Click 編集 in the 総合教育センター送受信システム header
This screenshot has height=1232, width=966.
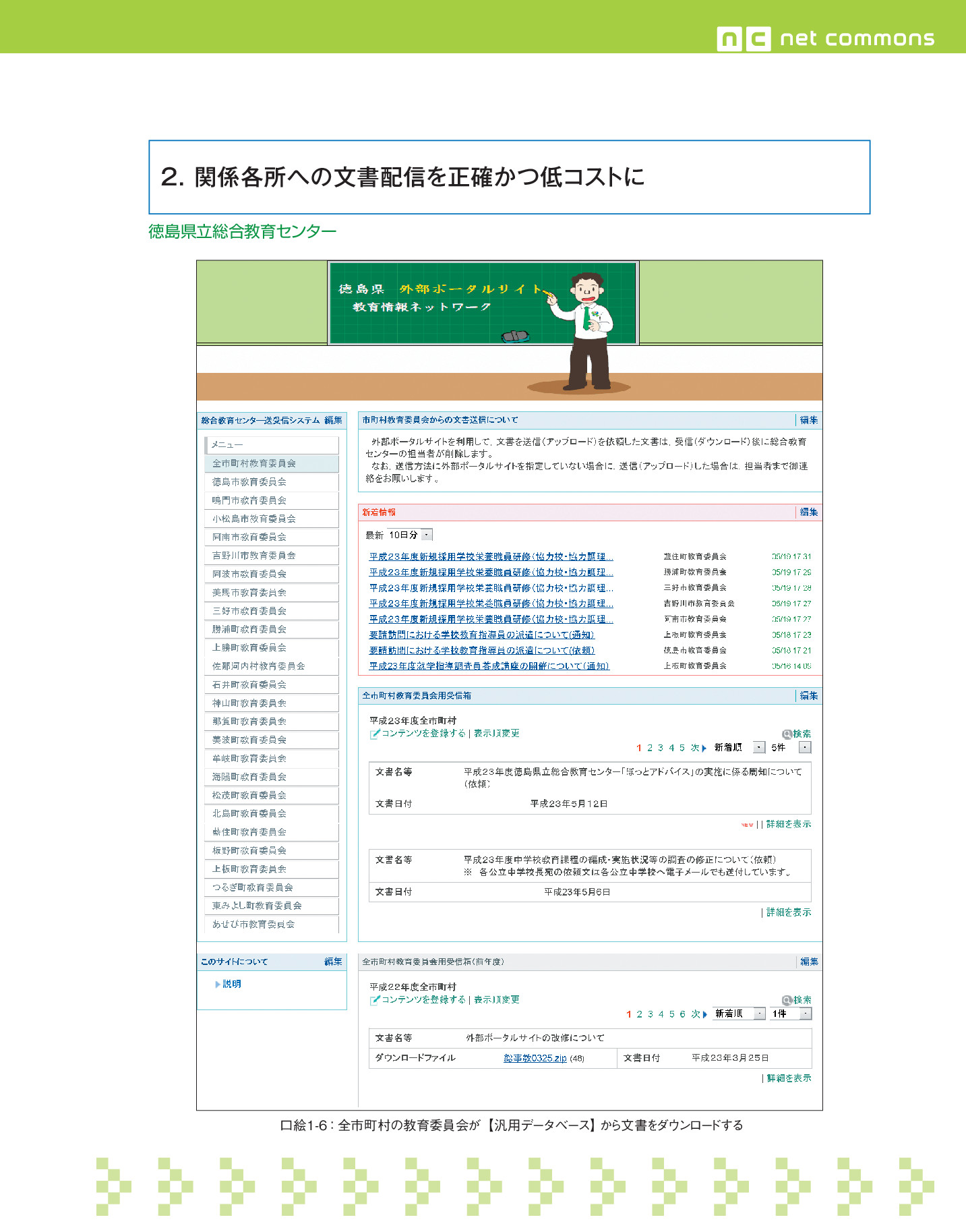click(x=333, y=421)
